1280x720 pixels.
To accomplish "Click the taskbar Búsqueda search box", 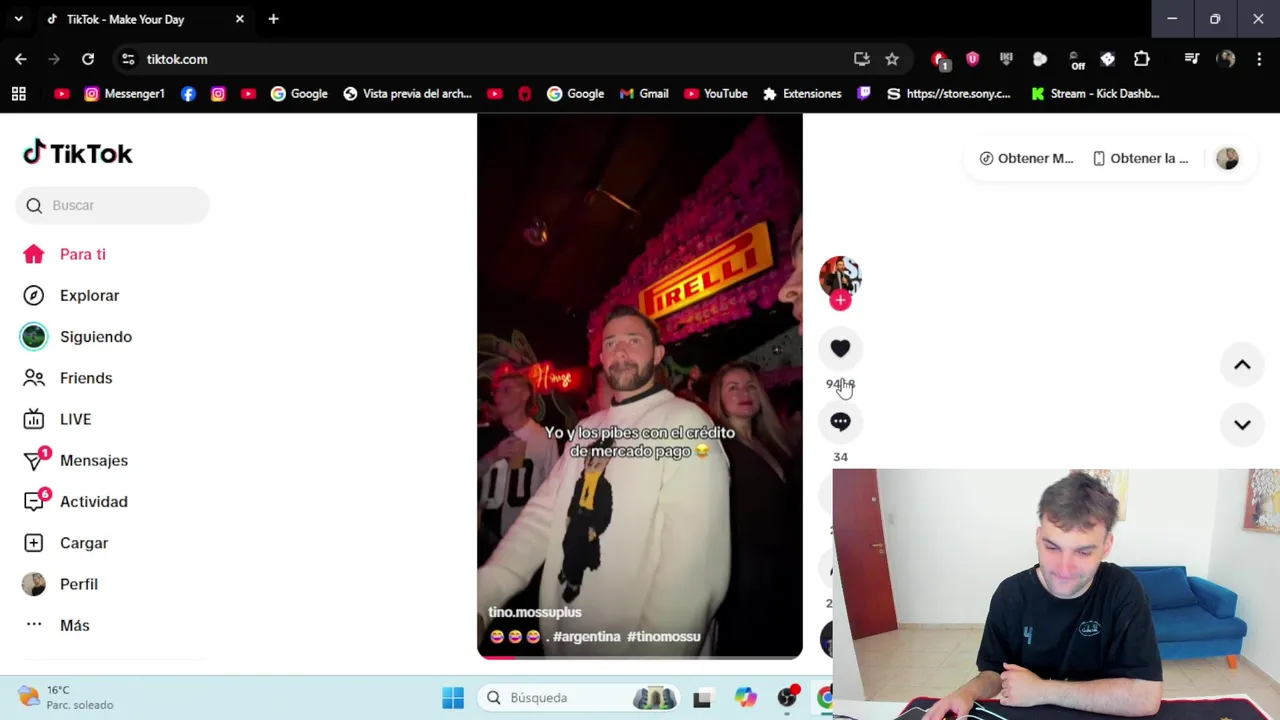I will coord(578,698).
